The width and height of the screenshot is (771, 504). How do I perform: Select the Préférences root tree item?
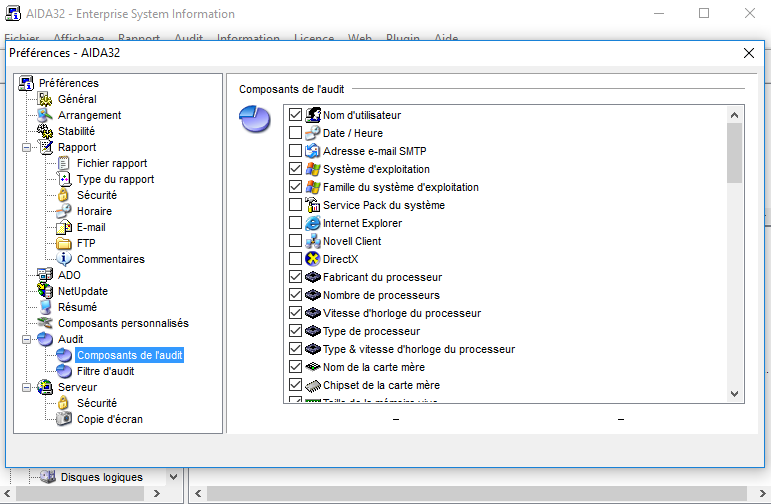coord(69,83)
